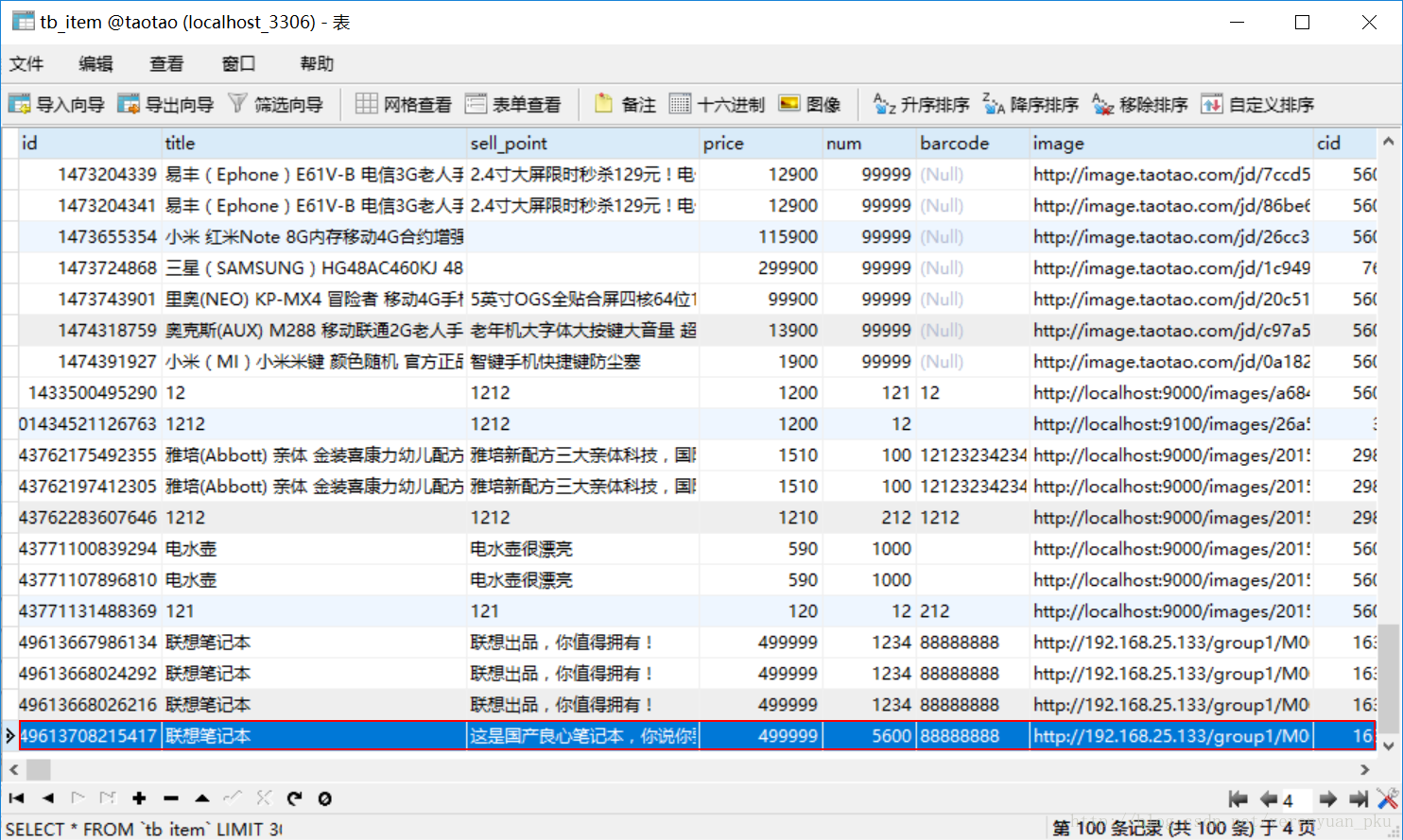1403x840 pixels.
Task: Select price cell 299900
Action: pos(761,267)
